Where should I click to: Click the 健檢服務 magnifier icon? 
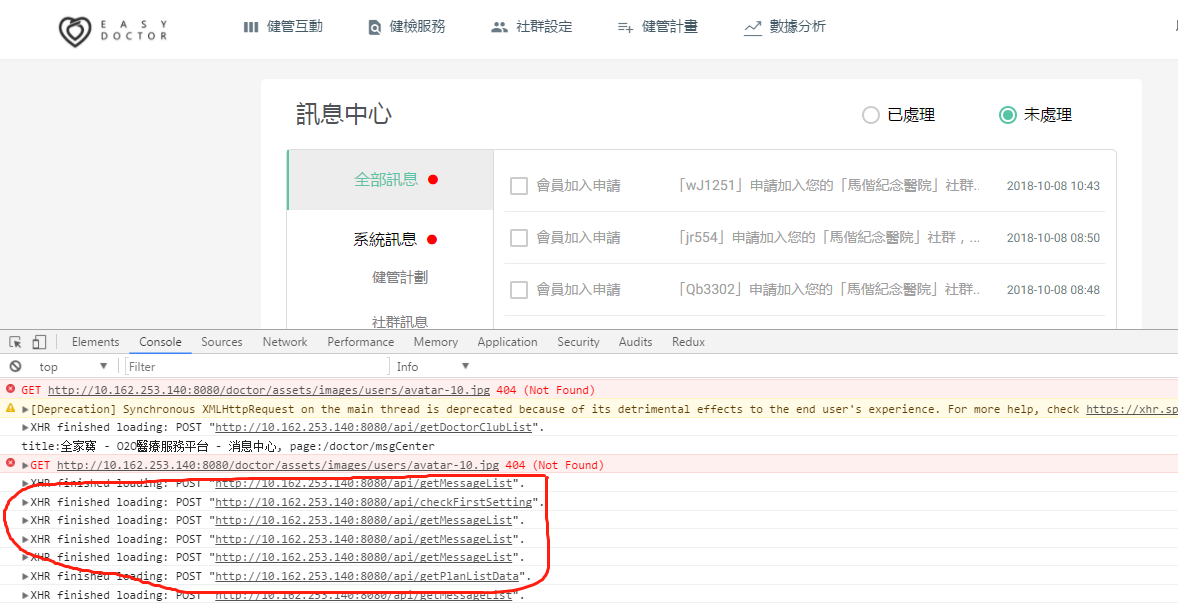click(375, 27)
